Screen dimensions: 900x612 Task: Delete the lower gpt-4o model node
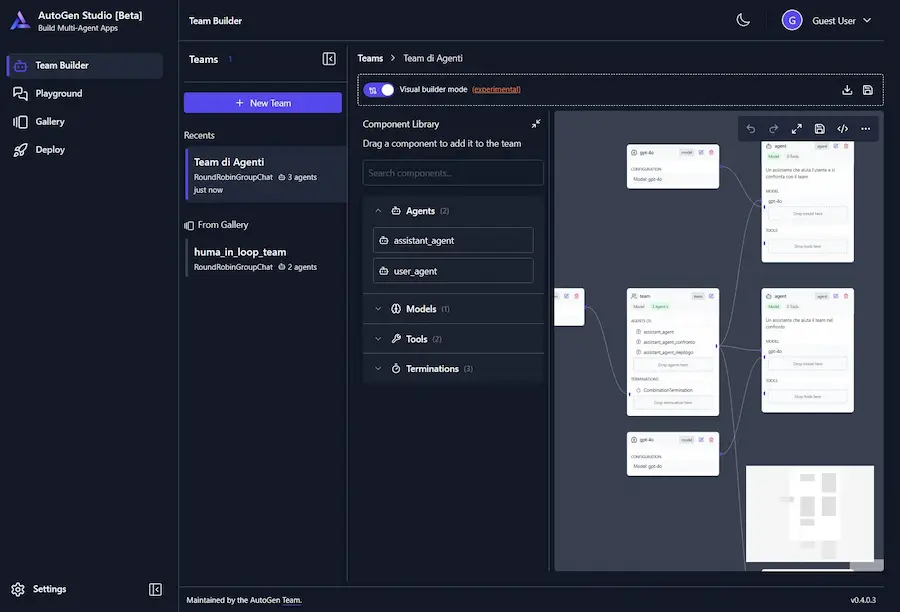711,440
